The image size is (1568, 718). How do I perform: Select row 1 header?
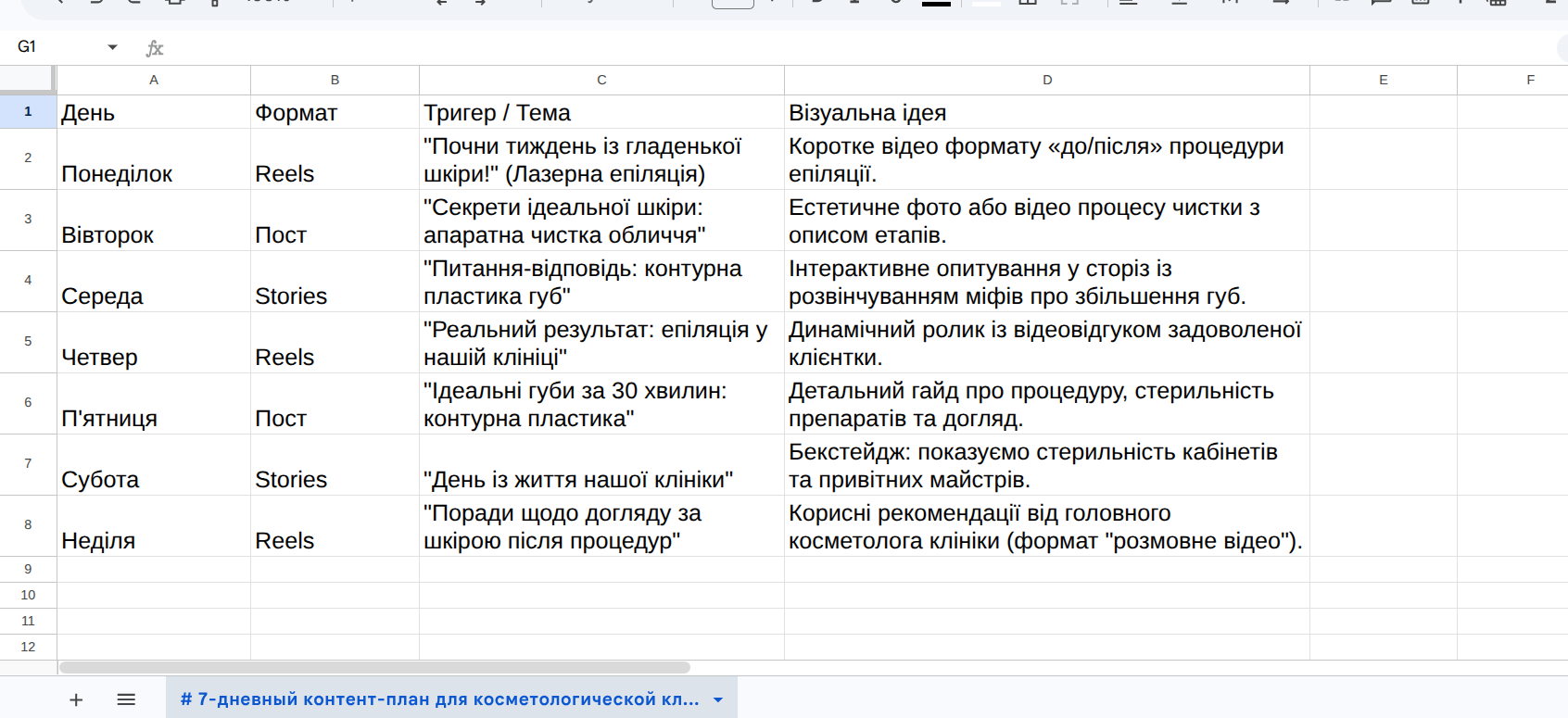pos(28,111)
